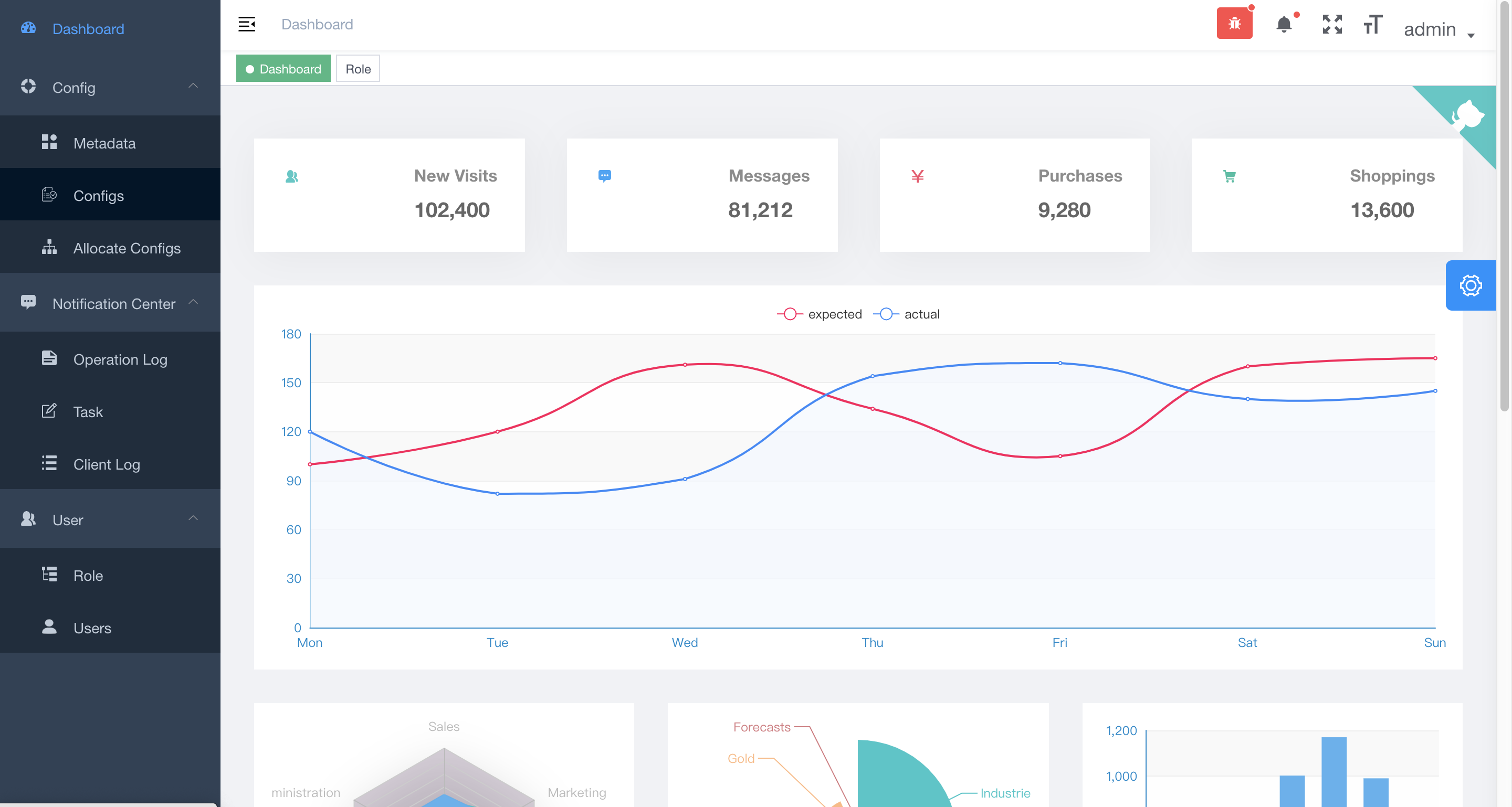Toggle fullscreen mode icon
Viewport: 1512px width, 807px height.
1332,25
